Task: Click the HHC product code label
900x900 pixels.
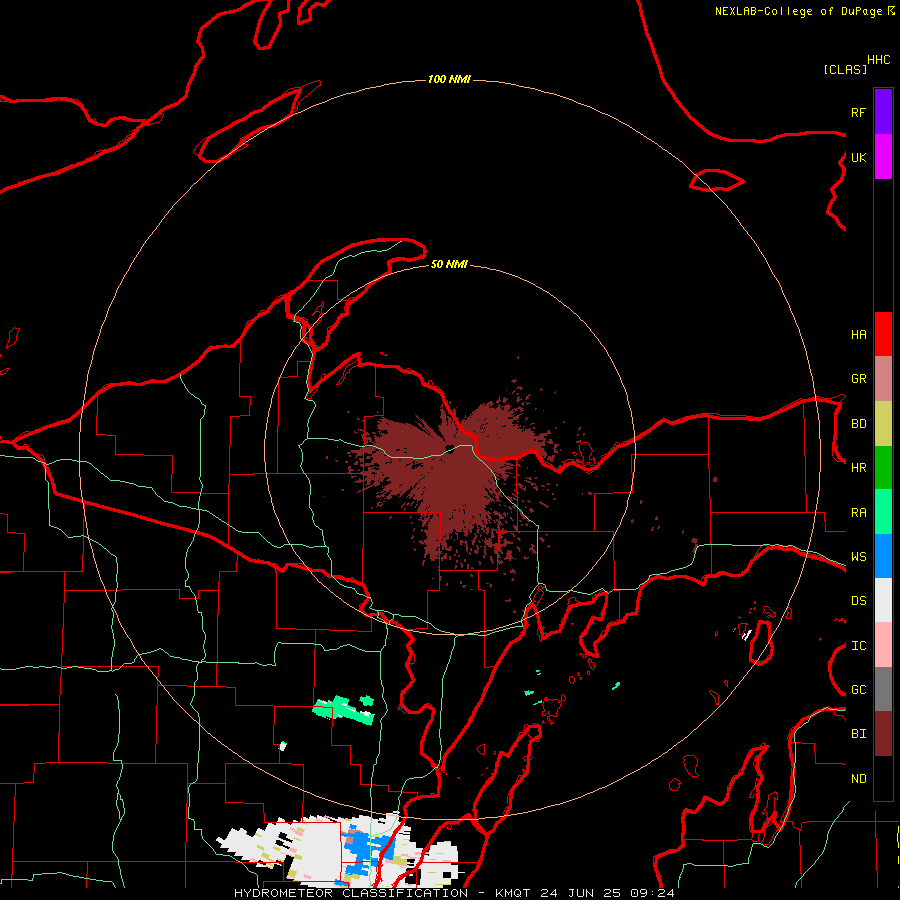Action: click(879, 60)
